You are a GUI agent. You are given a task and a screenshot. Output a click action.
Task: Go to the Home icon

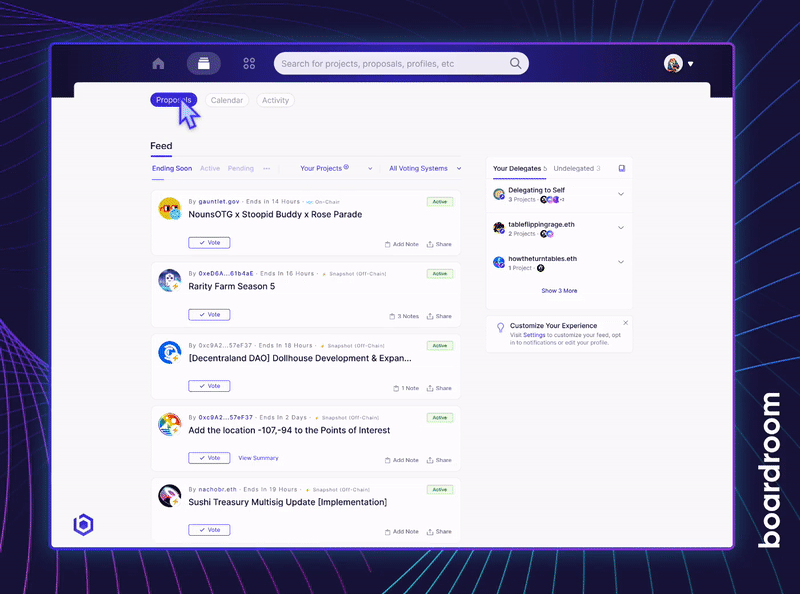pos(158,63)
